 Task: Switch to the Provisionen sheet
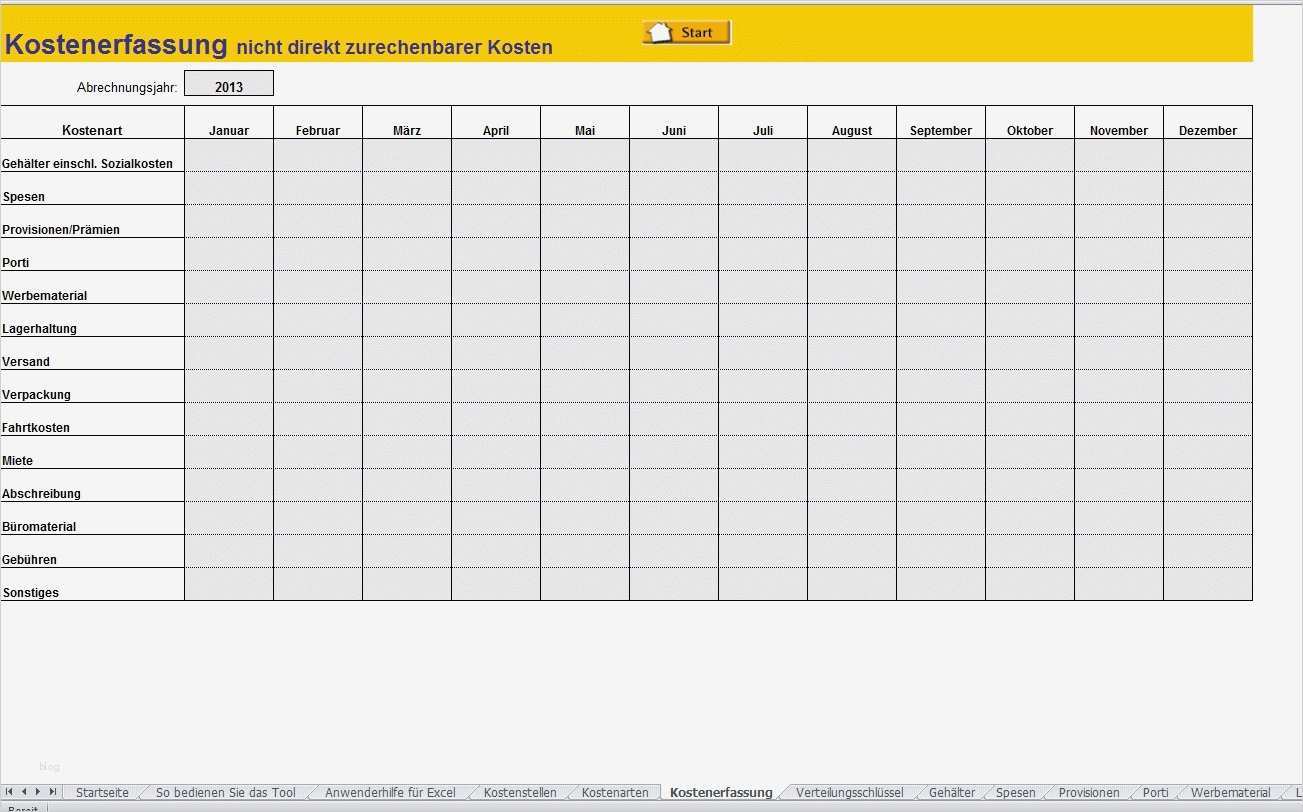coord(1087,791)
